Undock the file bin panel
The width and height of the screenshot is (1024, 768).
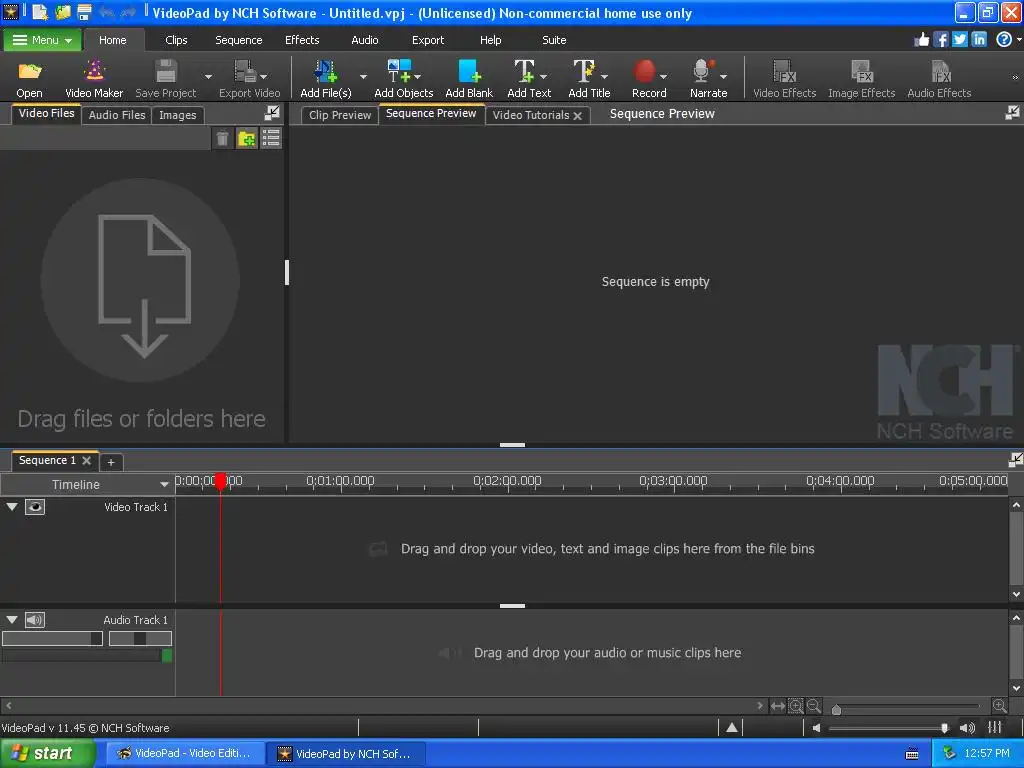(x=272, y=113)
